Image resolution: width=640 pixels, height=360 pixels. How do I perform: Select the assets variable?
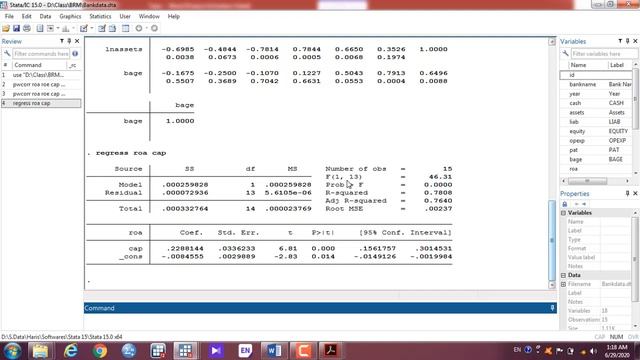pos(596,113)
